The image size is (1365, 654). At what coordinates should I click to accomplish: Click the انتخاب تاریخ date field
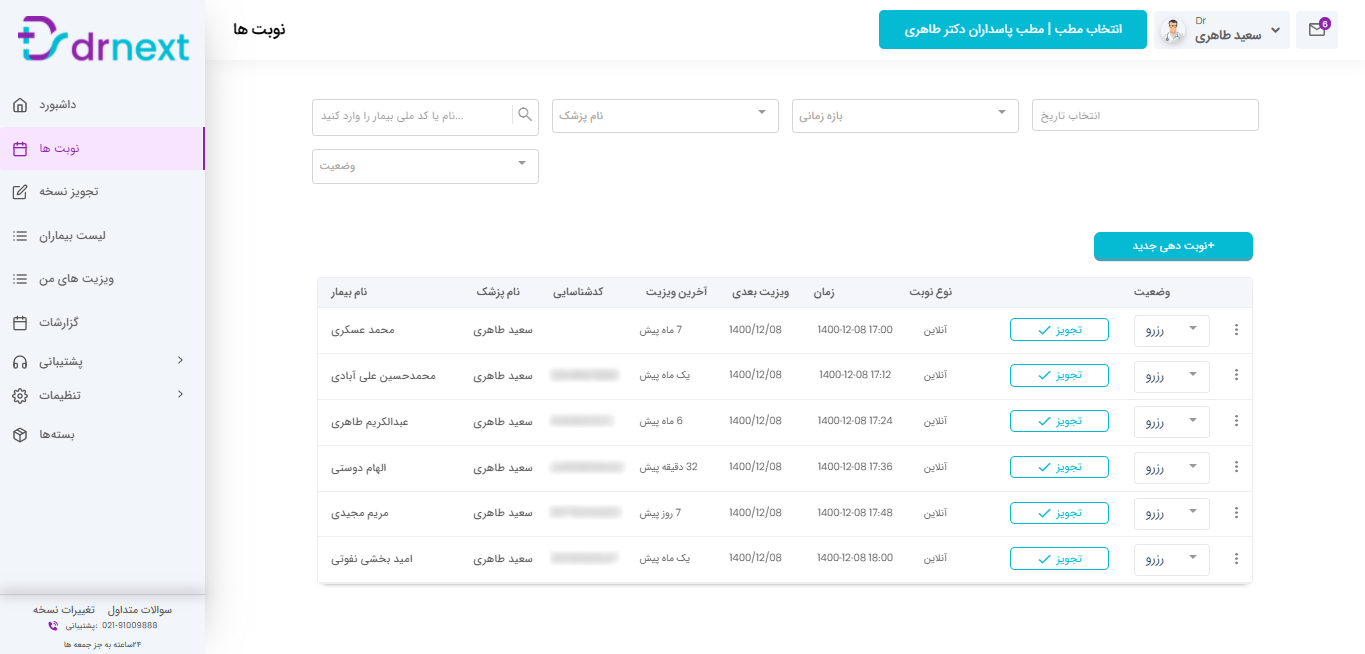(1145, 115)
